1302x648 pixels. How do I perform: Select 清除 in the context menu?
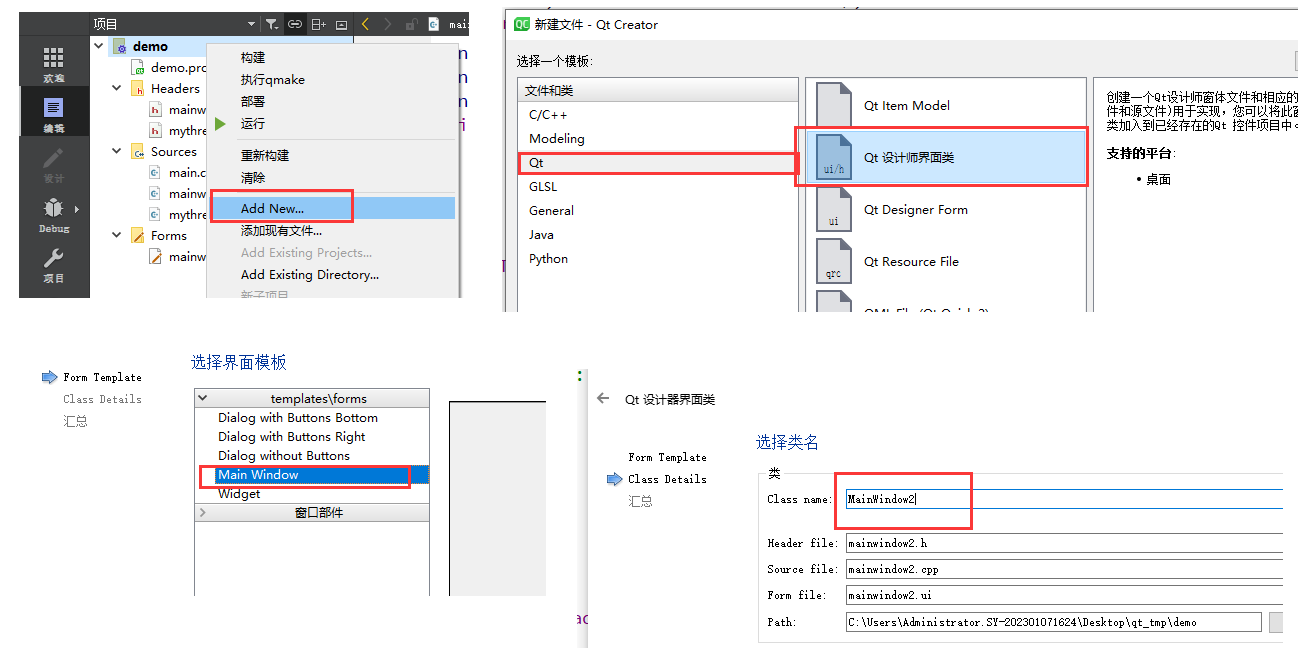click(253, 177)
